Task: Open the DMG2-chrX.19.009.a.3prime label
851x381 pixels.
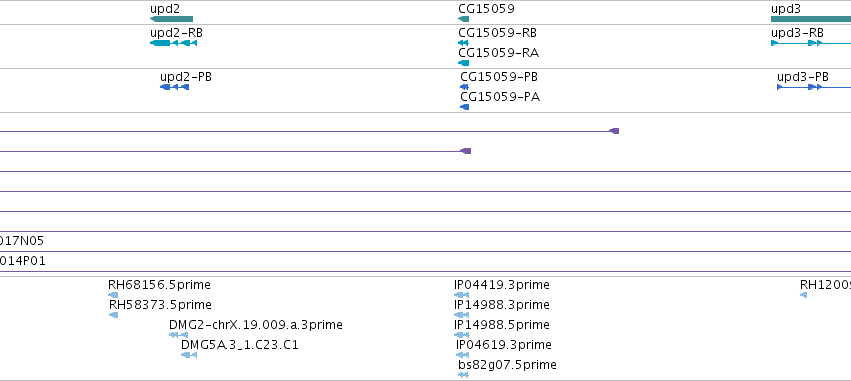Action: (x=256, y=325)
